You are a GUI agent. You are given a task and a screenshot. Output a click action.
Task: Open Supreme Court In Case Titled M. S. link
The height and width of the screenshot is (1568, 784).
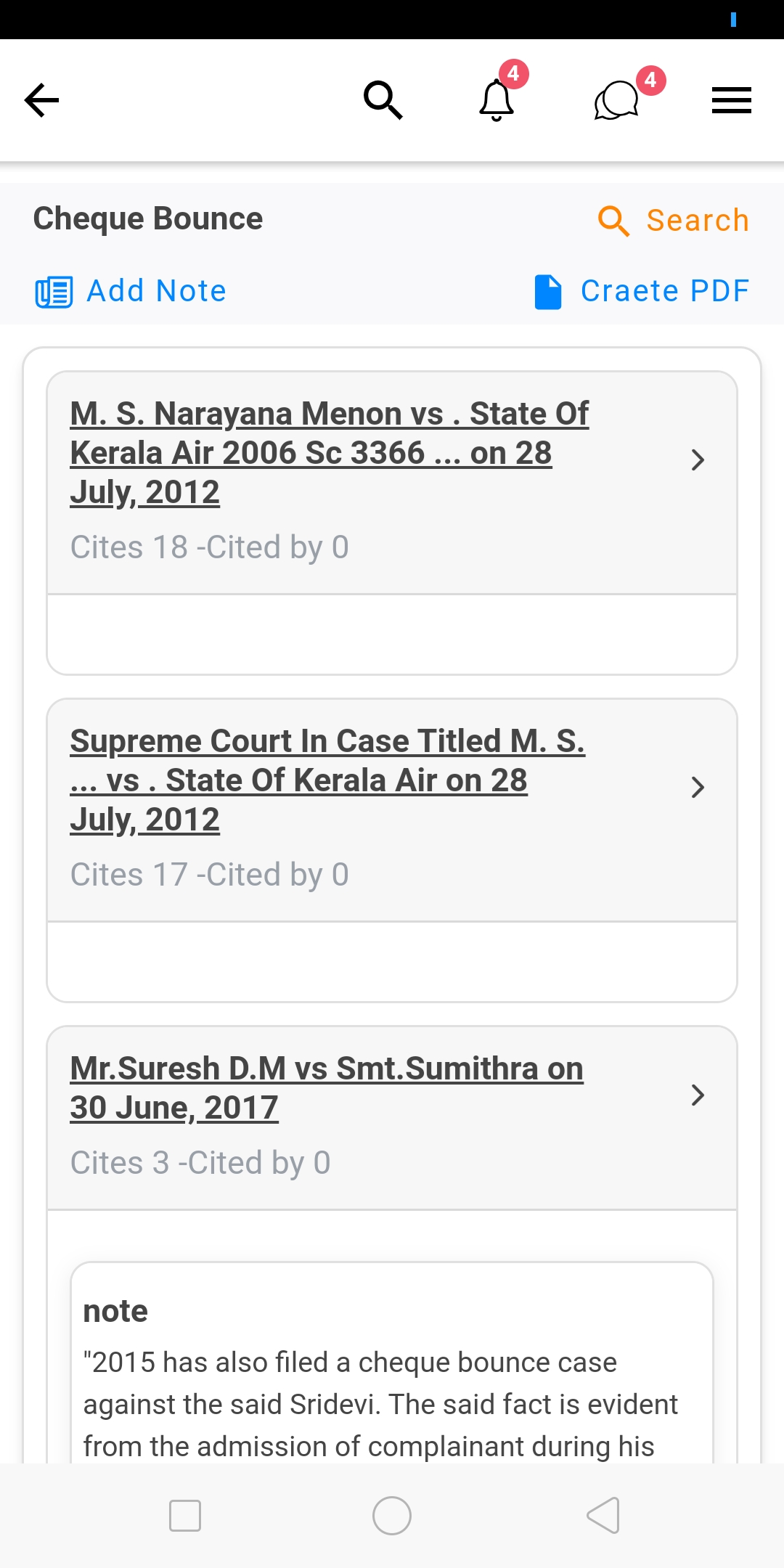(x=327, y=780)
